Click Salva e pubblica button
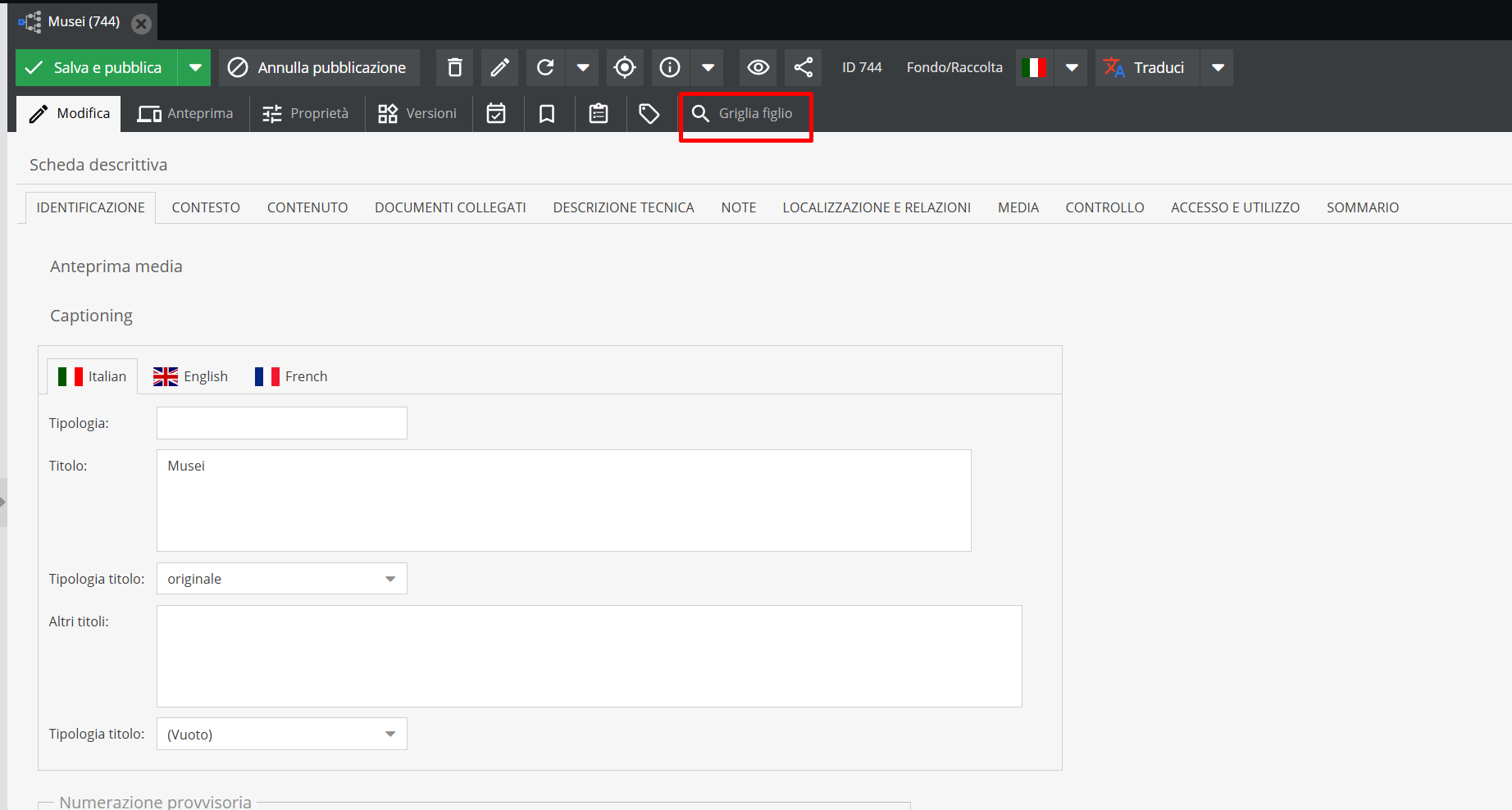The width and height of the screenshot is (1512, 810). 97,67
